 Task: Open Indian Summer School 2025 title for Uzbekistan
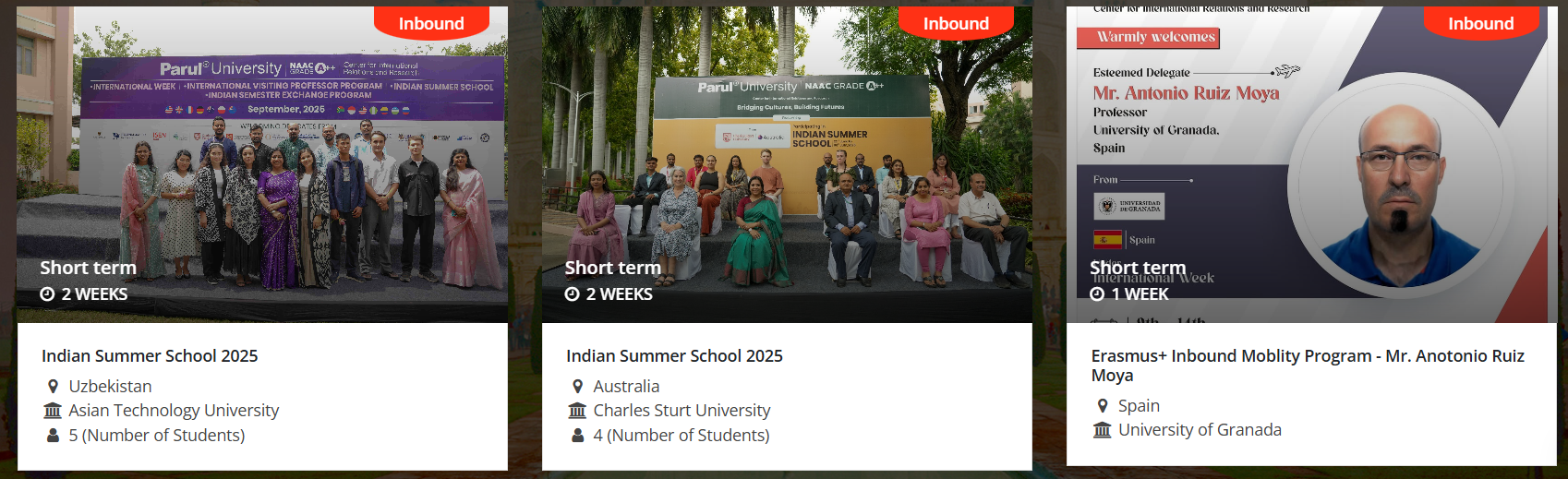[150, 356]
